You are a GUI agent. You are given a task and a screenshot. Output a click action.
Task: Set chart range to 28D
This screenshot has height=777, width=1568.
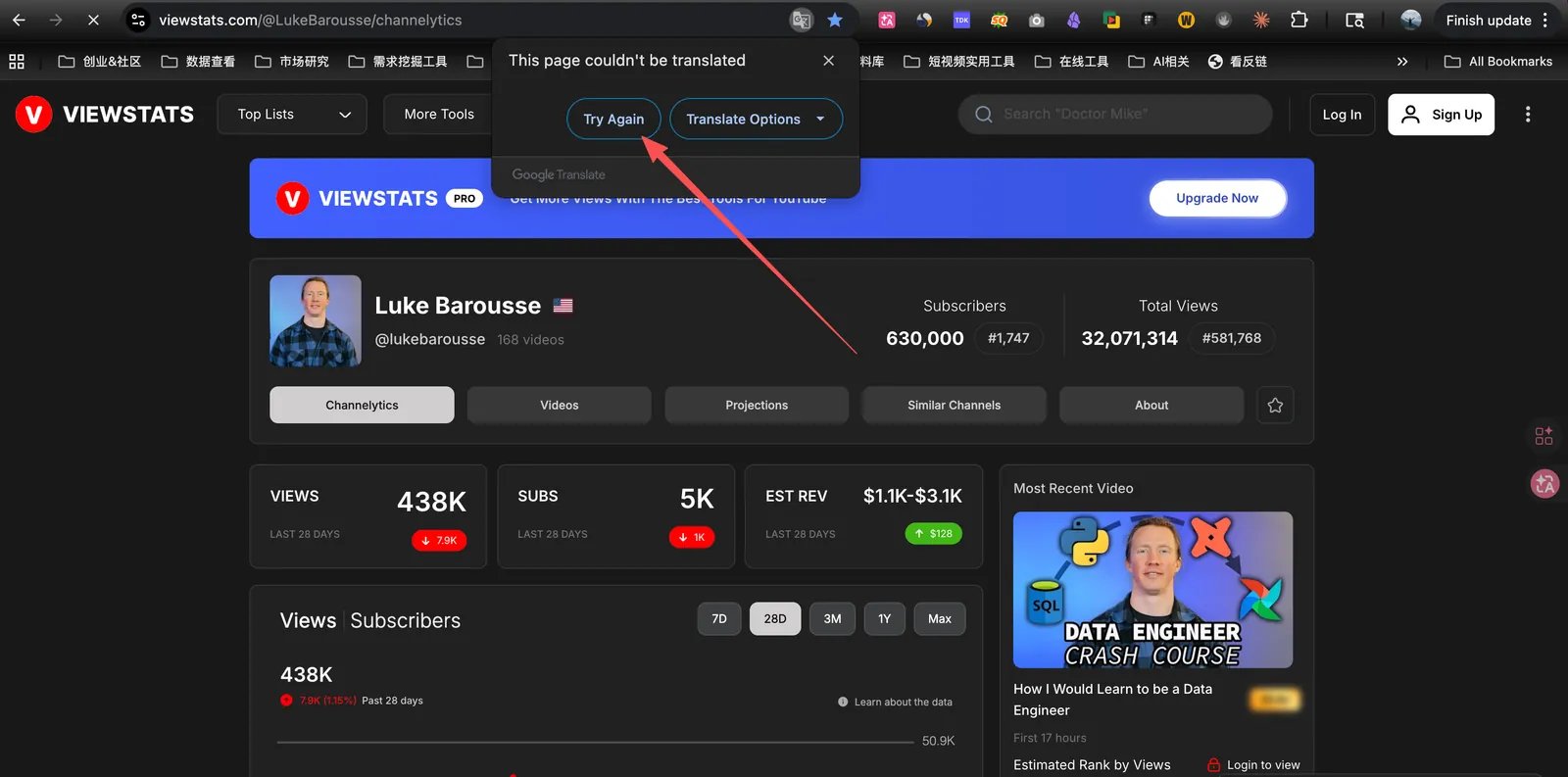(775, 618)
